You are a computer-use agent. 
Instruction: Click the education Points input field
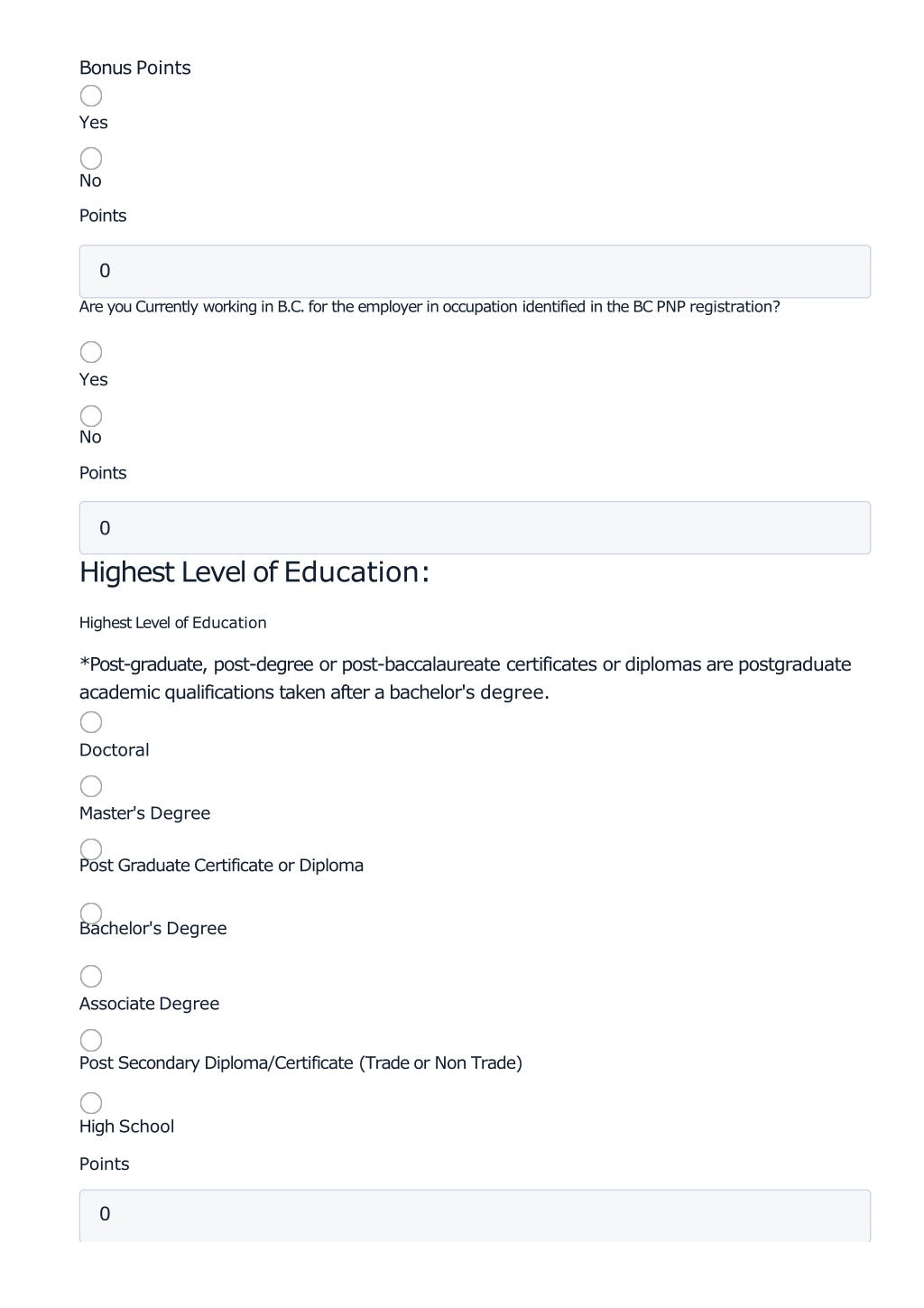click(475, 1215)
